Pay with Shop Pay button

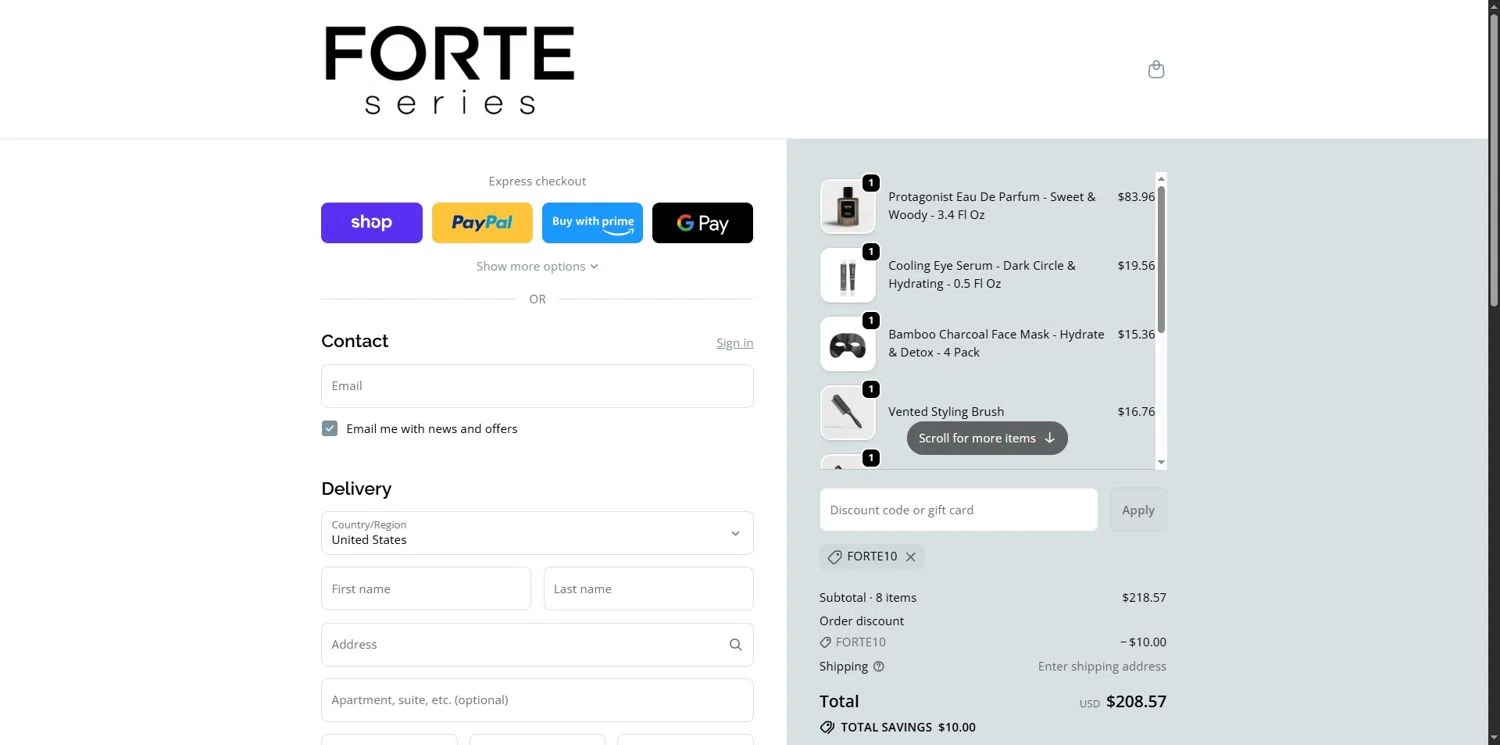pos(372,223)
